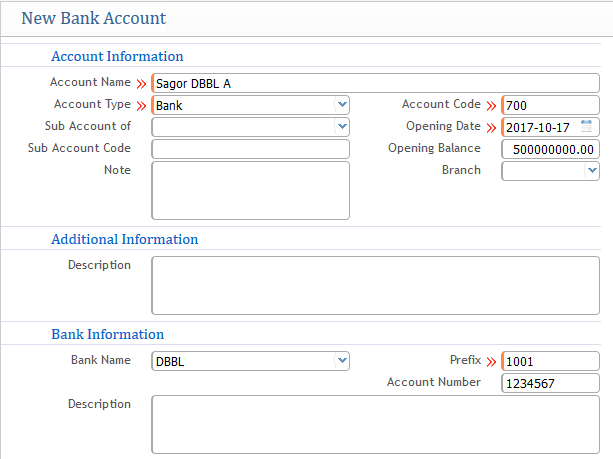This screenshot has width=613, height=459.
Task: Click the Bank Information Description text area
Action: tap(375, 425)
